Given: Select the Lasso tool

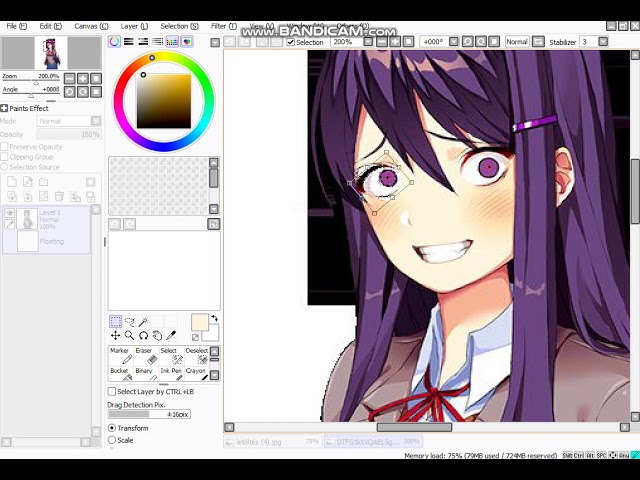Looking at the screenshot, I should coord(130,322).
